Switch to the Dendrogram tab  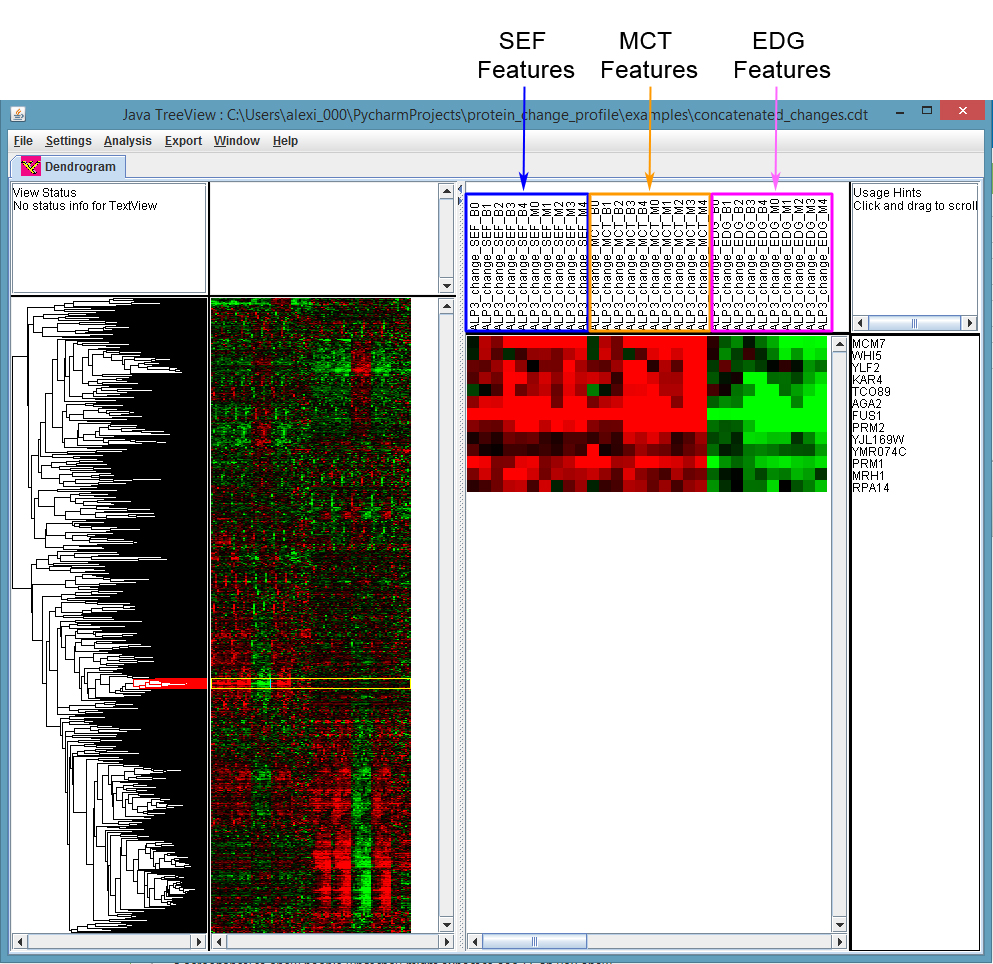pos(68,167)
